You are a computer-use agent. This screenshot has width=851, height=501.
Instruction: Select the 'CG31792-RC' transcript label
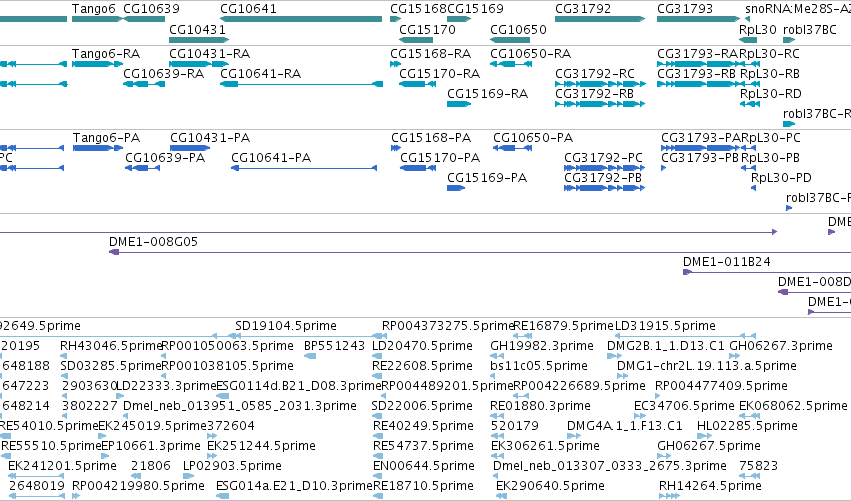(x=595, y=74)
